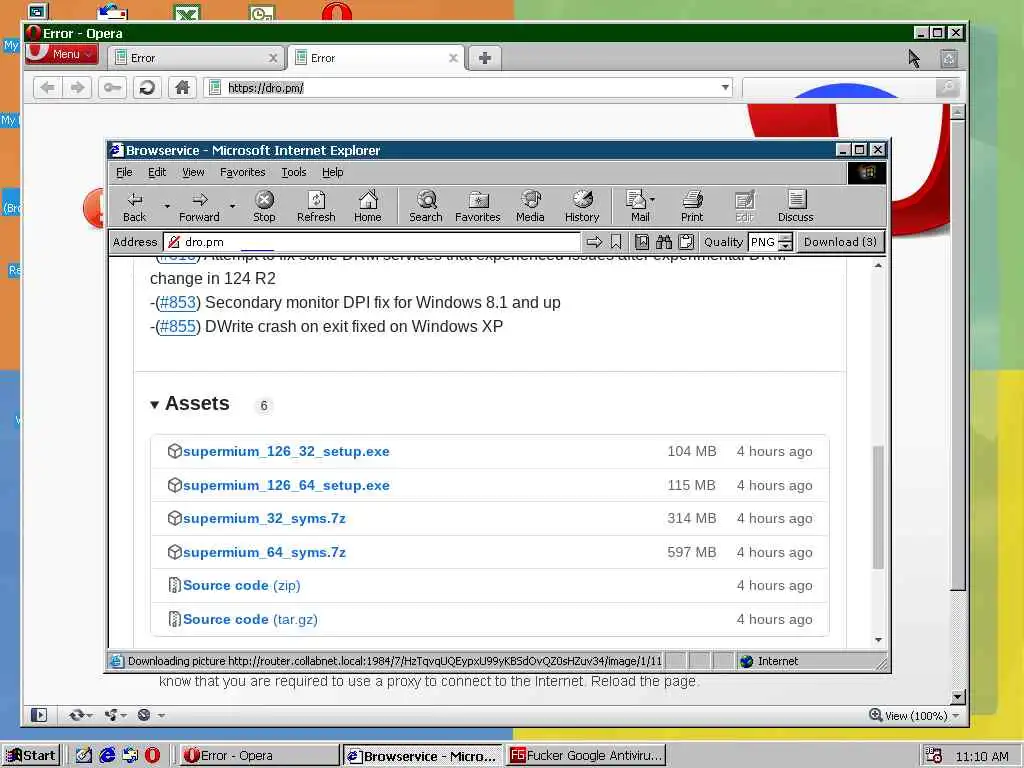Switch to Error - Opera taskbar button
This screenshot has width=1024, height=768.
pos(259,756)
